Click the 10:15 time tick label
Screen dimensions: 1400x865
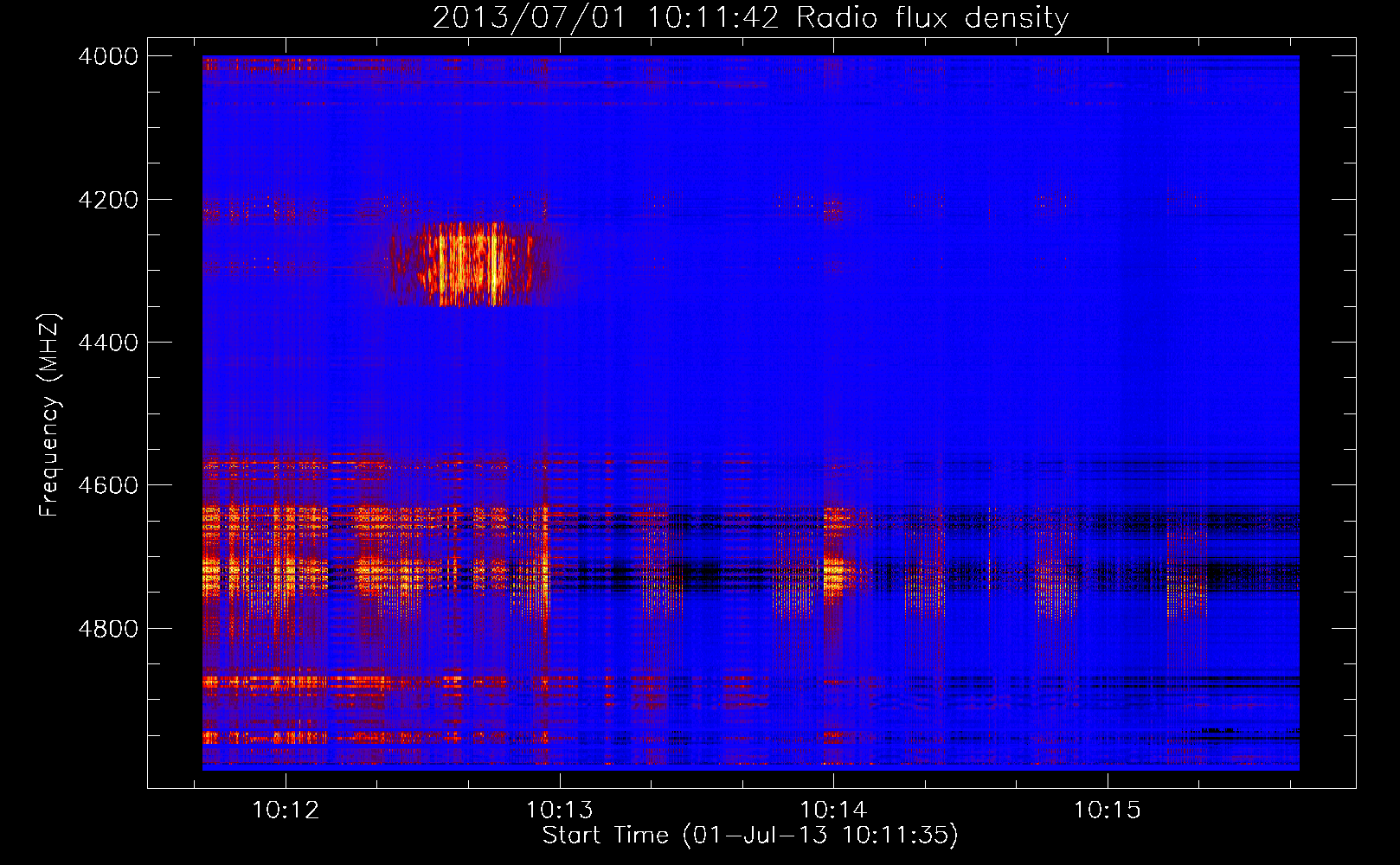click(1108, 811)
